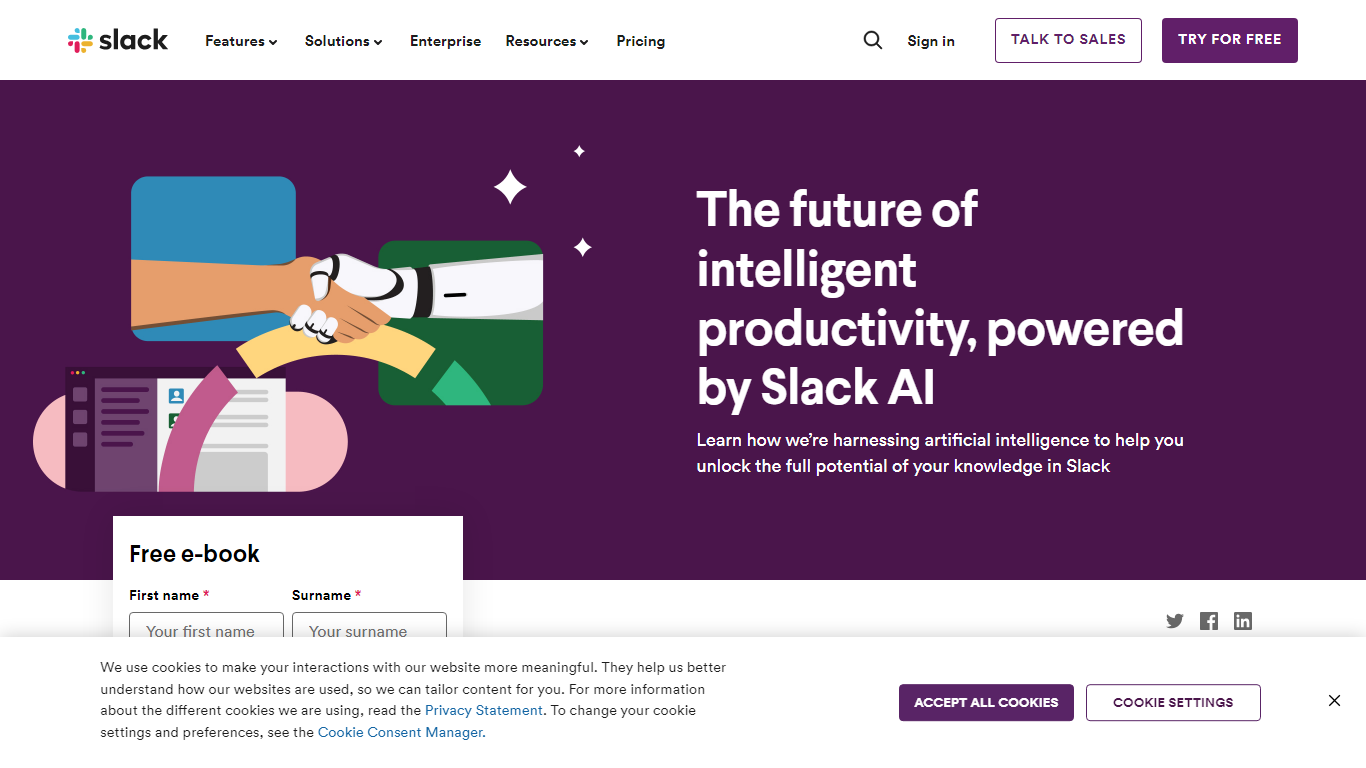Open the TALK TO SALES button
The height and width of the screenshot is (768, 1366).
[1068, 40]
